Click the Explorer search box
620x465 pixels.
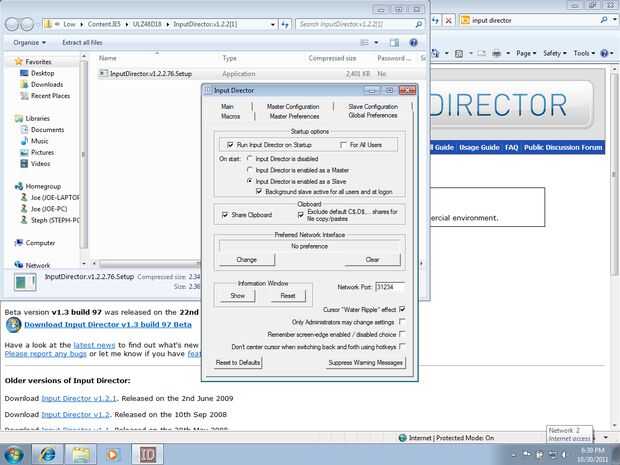tap(360, 25)
